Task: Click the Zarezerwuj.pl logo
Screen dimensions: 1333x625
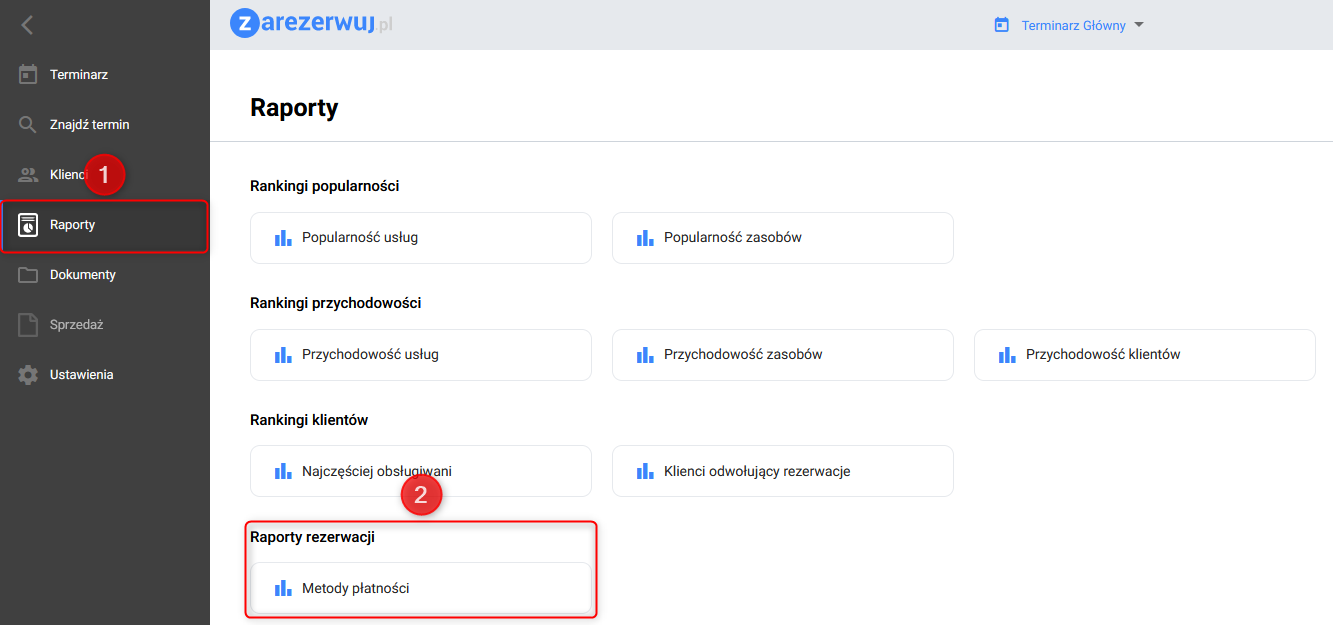Action: pos(311,23)
